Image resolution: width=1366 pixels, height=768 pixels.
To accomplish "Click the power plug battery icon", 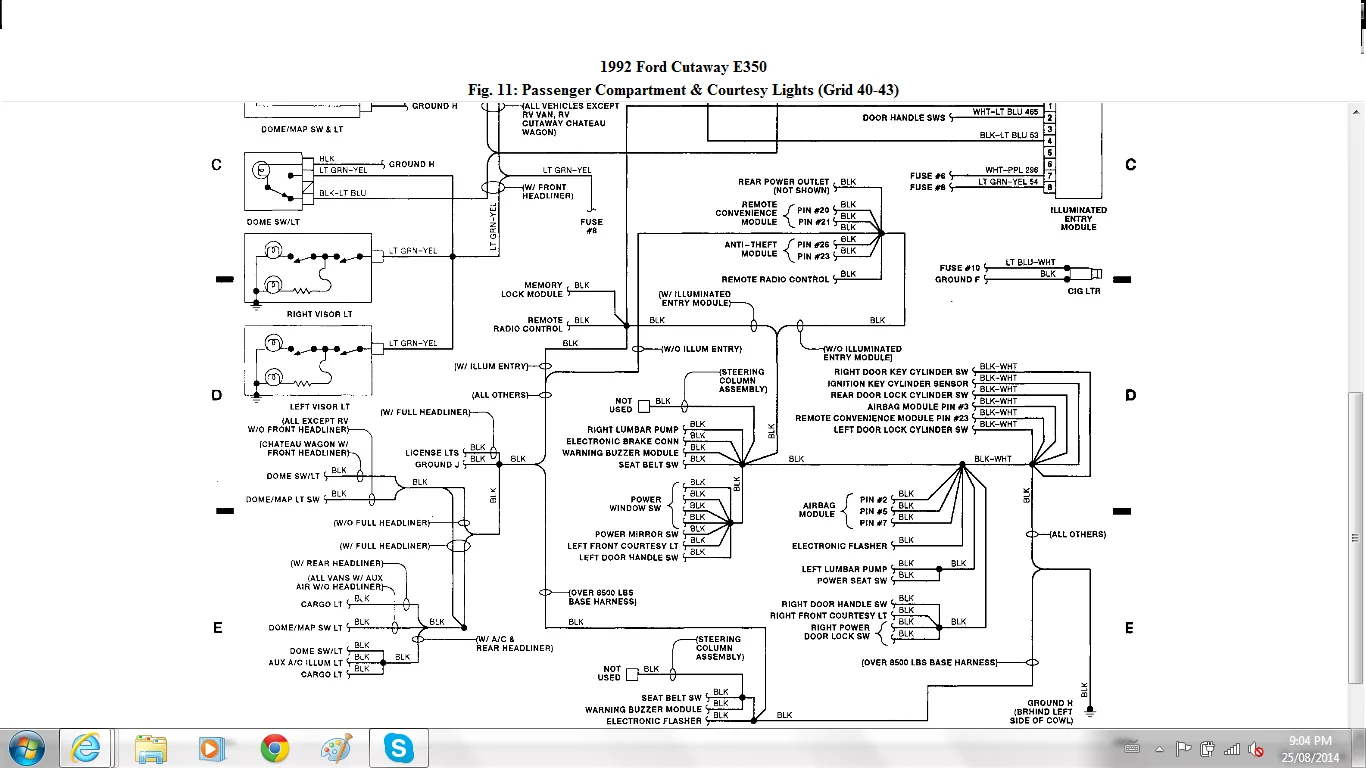I will (x=1207, y=748).
